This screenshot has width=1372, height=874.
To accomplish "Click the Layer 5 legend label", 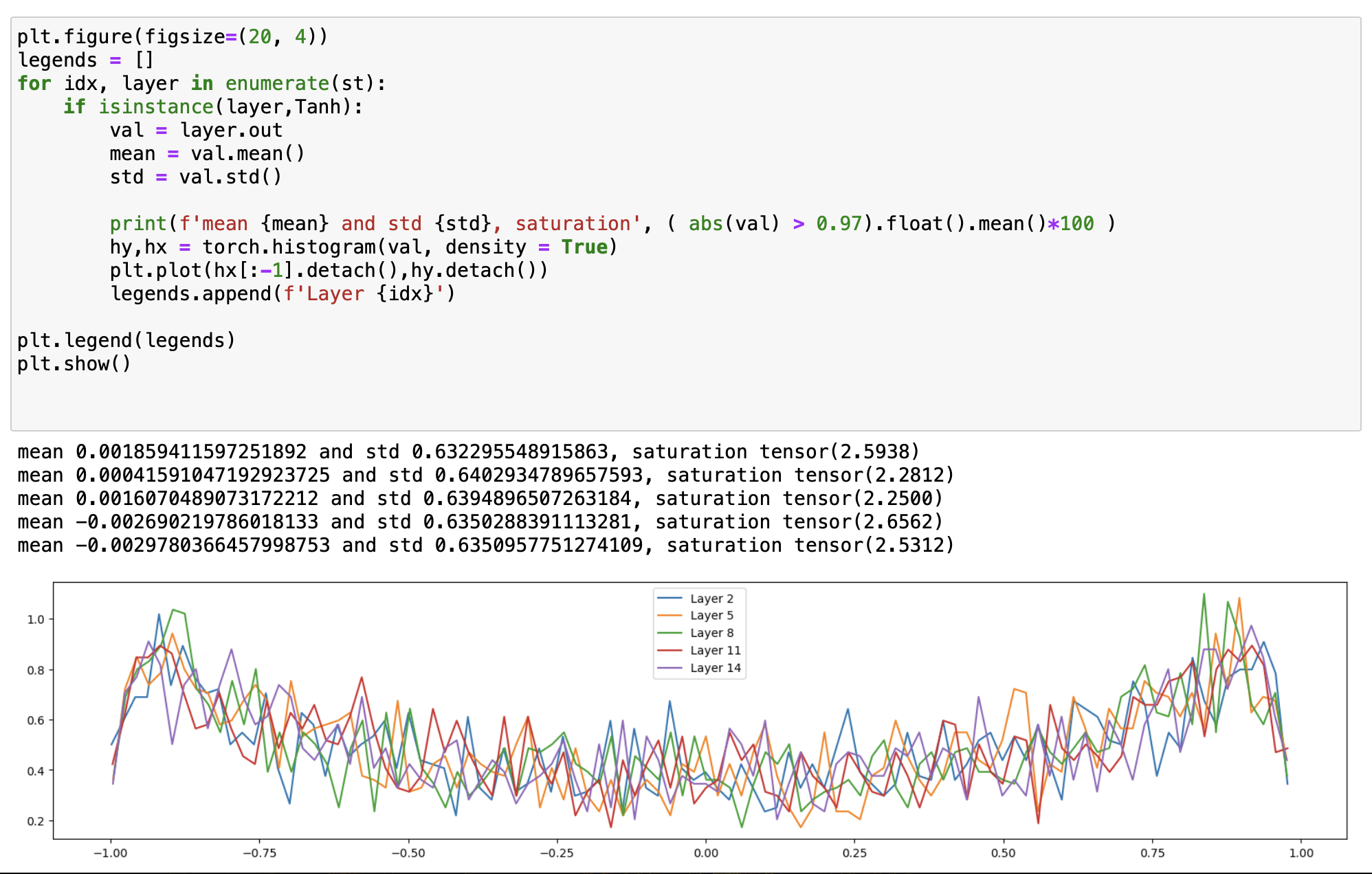I will click(711, 616).
